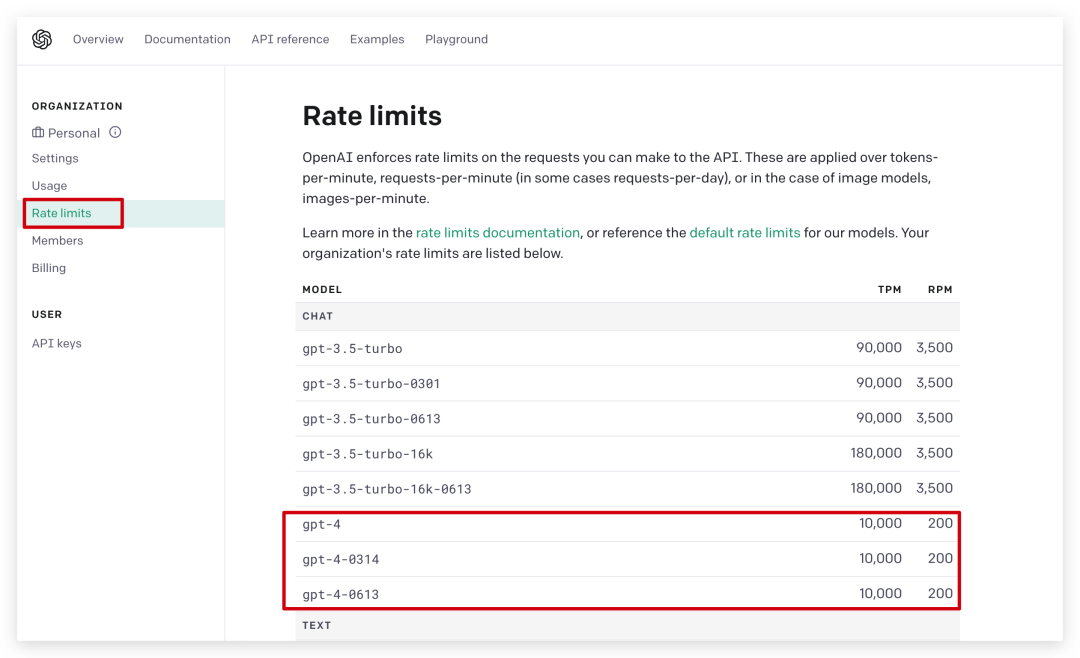Image resolution: width=1080 pixels, height=658 pixels.
Task: Click the info icon next to Personal
Action: 115,132
